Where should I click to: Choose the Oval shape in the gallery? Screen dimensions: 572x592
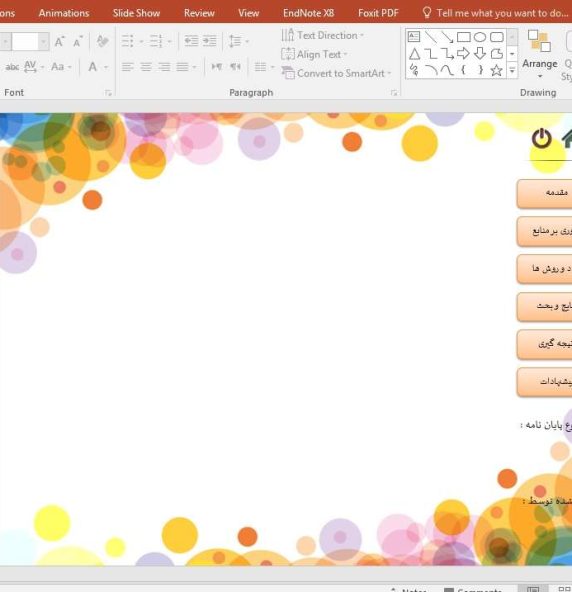coord(480,37)
